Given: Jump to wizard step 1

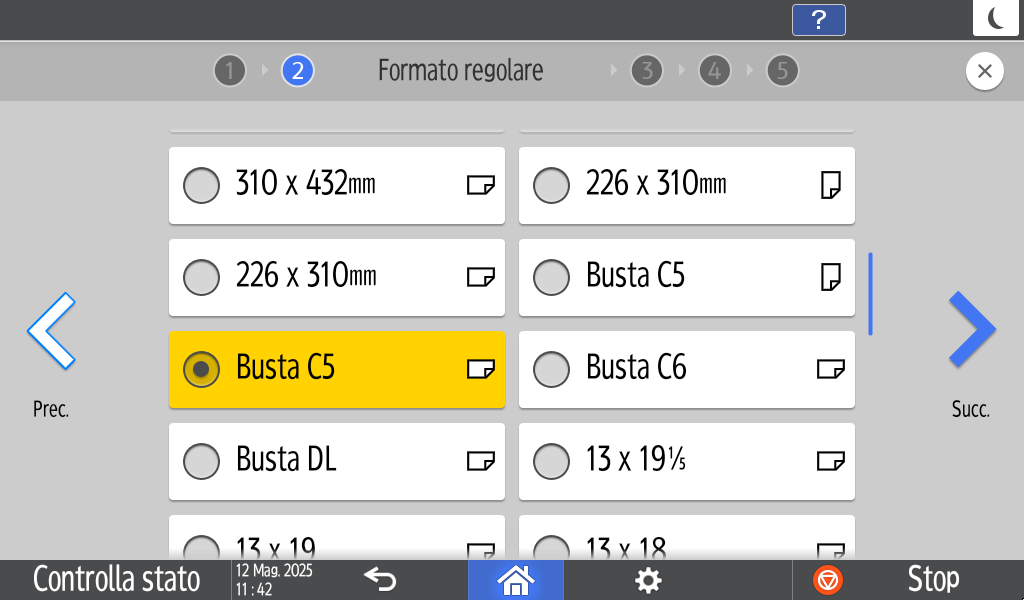Looking at the screenshot, I should pos(230,71).
